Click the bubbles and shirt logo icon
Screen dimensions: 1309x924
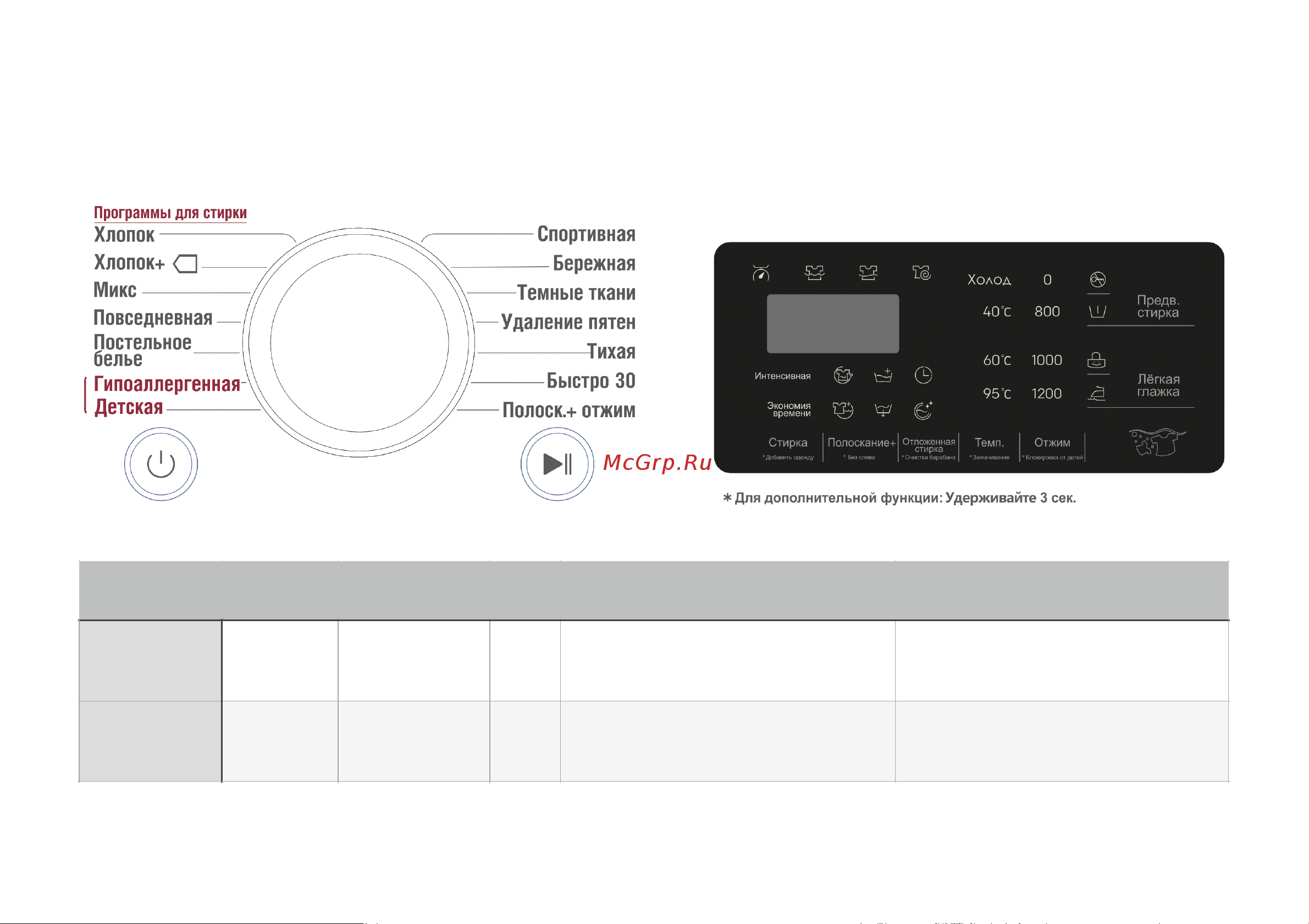(1157, 442)
